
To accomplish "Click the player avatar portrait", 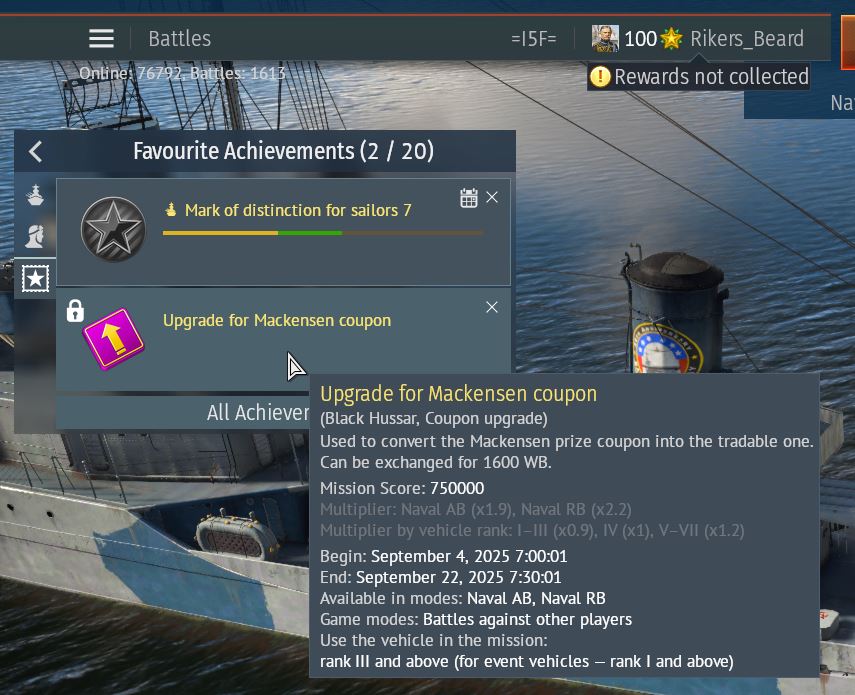I will click(605, 39).
